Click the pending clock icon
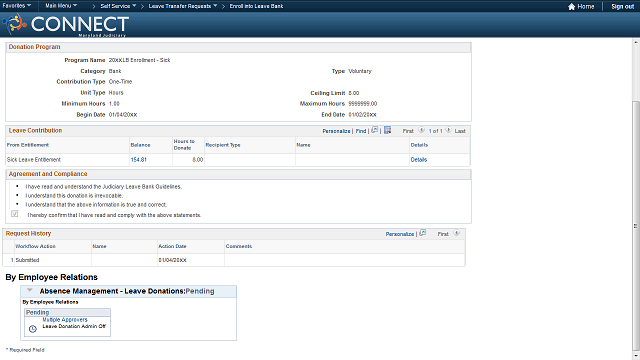This screenshot has width=640, height=360. (33, 329)
